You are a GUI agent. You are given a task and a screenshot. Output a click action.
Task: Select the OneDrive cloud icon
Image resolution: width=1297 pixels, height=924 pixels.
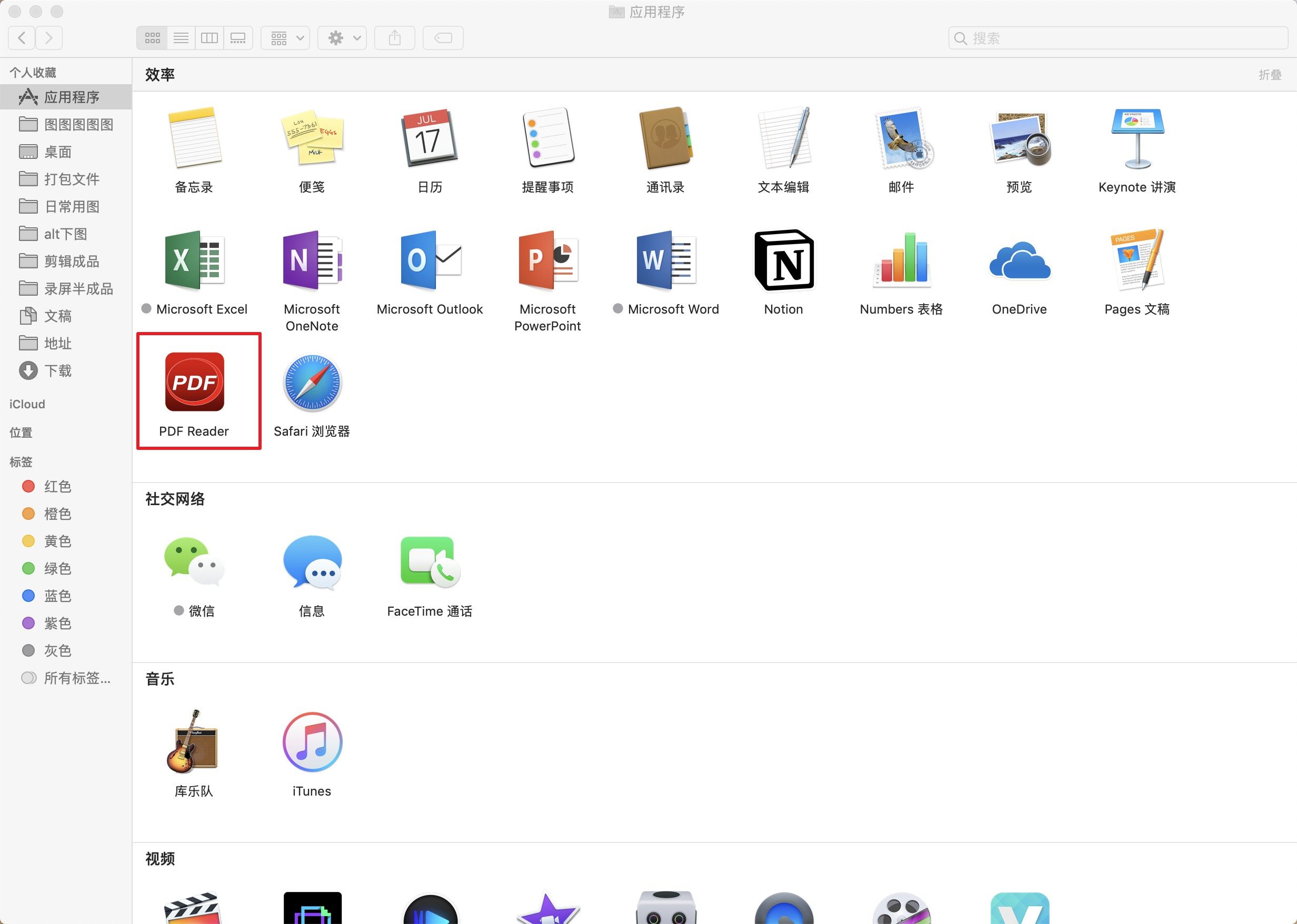click(1019, 260)
